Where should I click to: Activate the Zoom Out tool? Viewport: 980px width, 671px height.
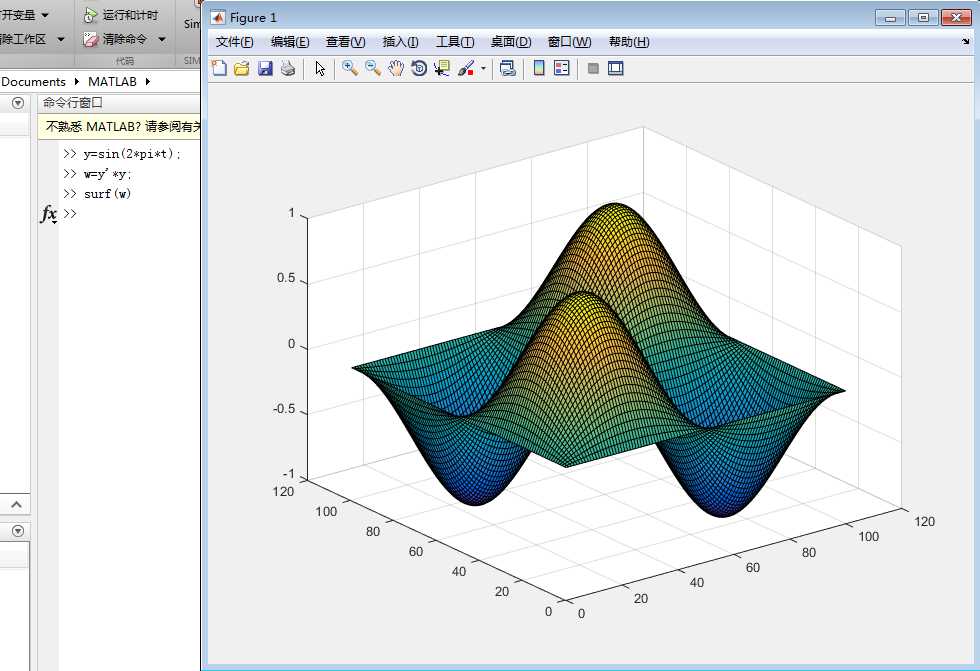pyautogui.click(x=373, y=68)
